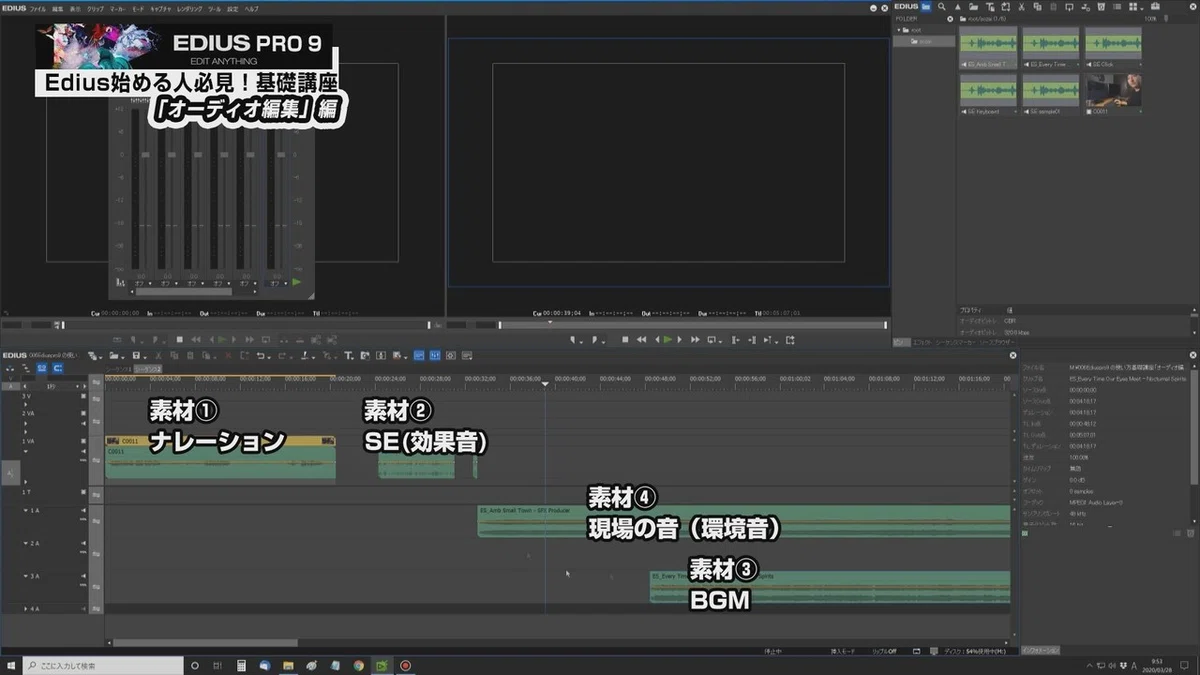Click the Properties icon in bin toolbar

click(x=1117, y=6)
